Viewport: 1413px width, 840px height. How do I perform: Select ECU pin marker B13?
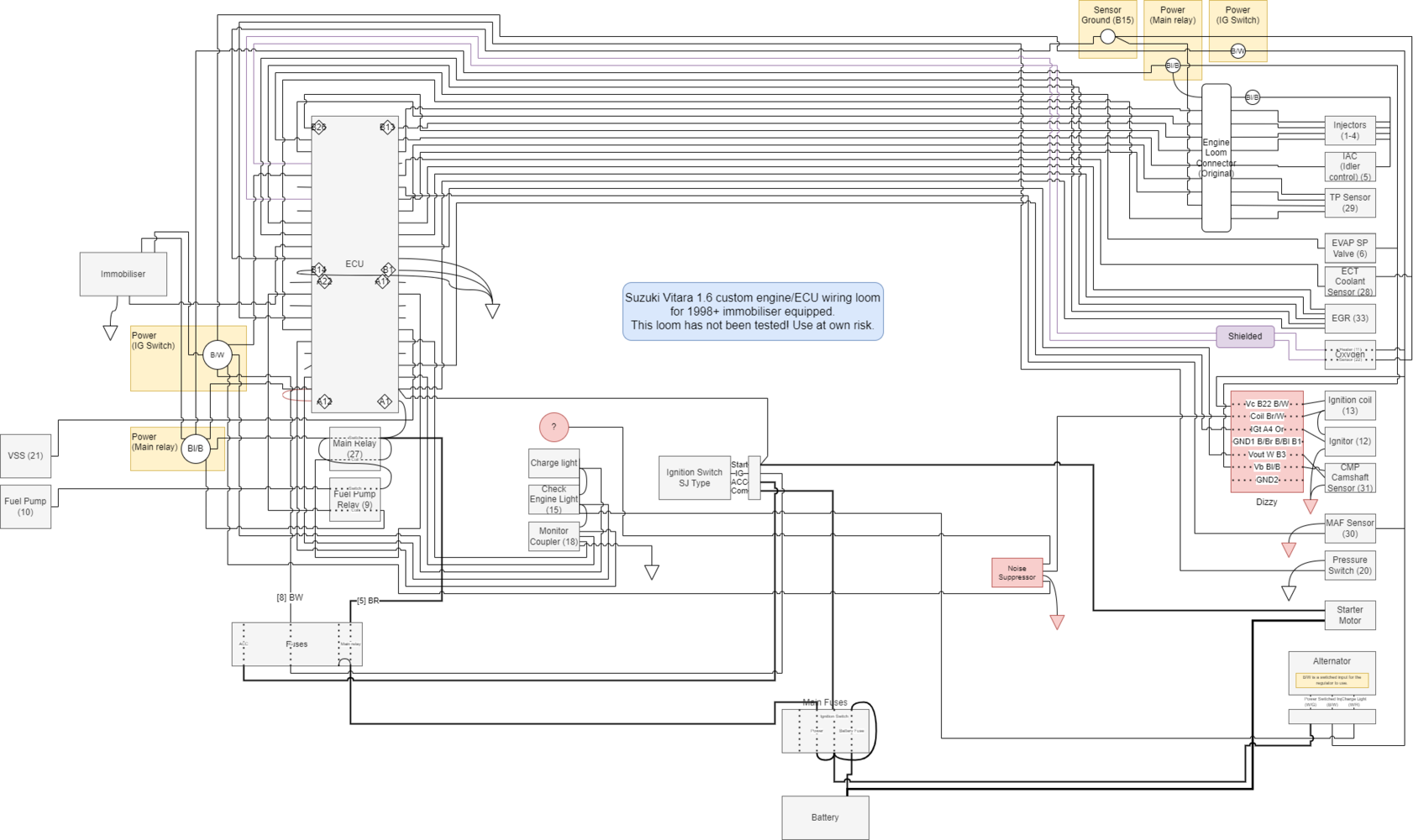[387, 128]
